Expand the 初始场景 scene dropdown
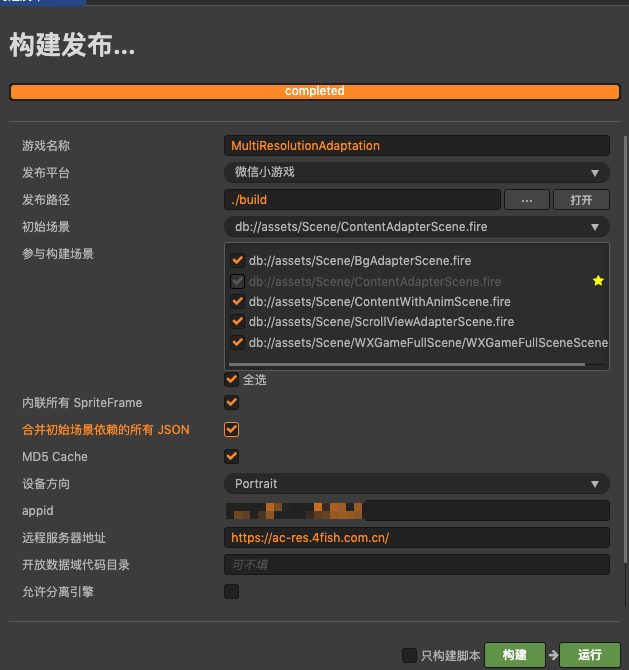629x670 pixels. point(417,226)
